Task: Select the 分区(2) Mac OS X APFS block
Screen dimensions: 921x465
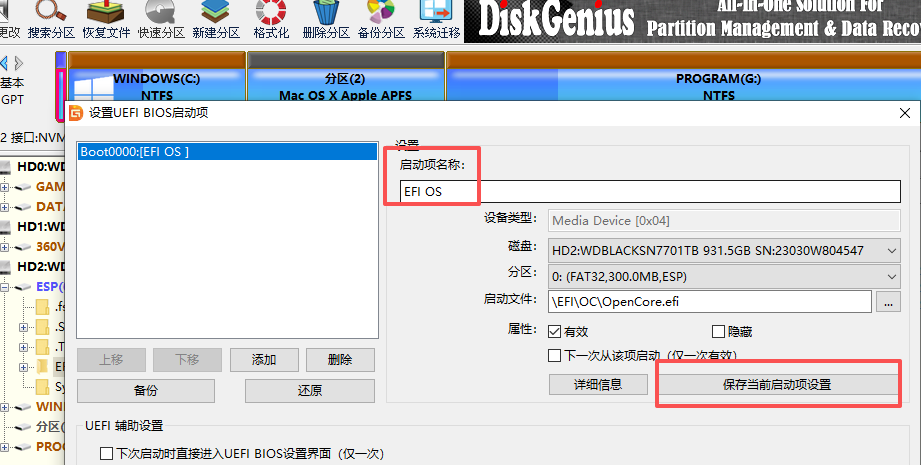Action: (x=345, y=77)
